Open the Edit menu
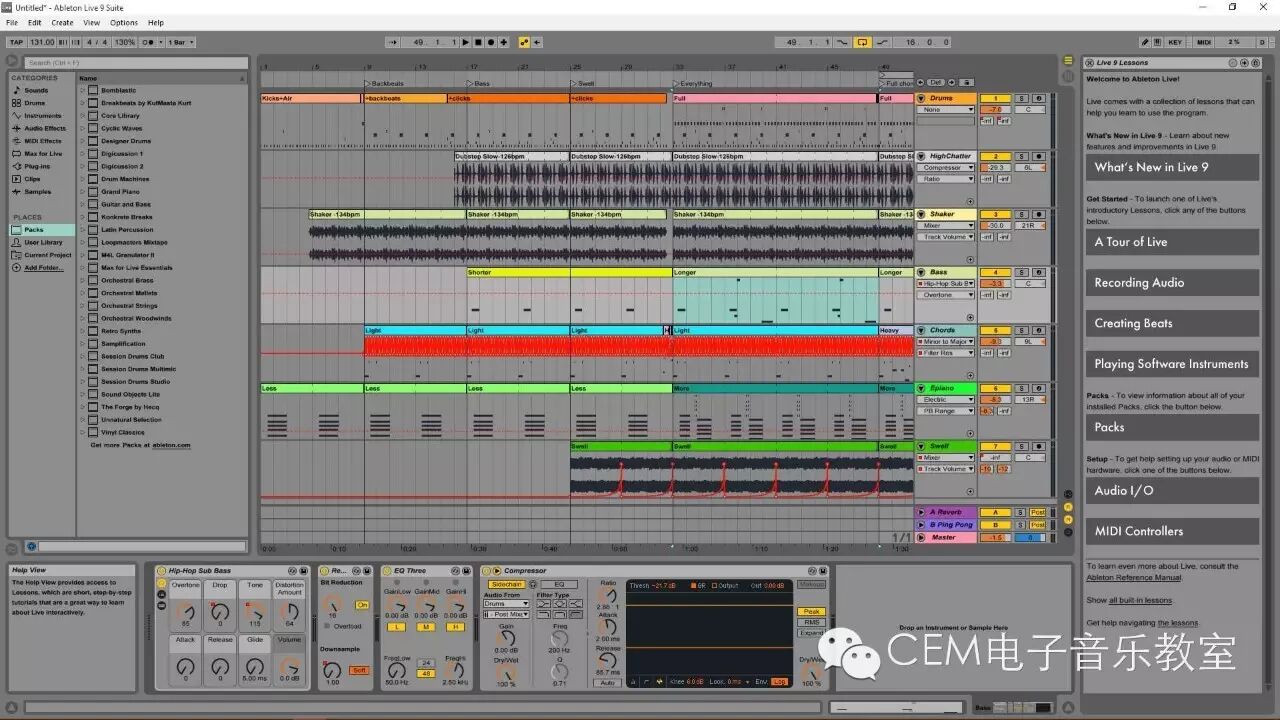 point(35,22)
